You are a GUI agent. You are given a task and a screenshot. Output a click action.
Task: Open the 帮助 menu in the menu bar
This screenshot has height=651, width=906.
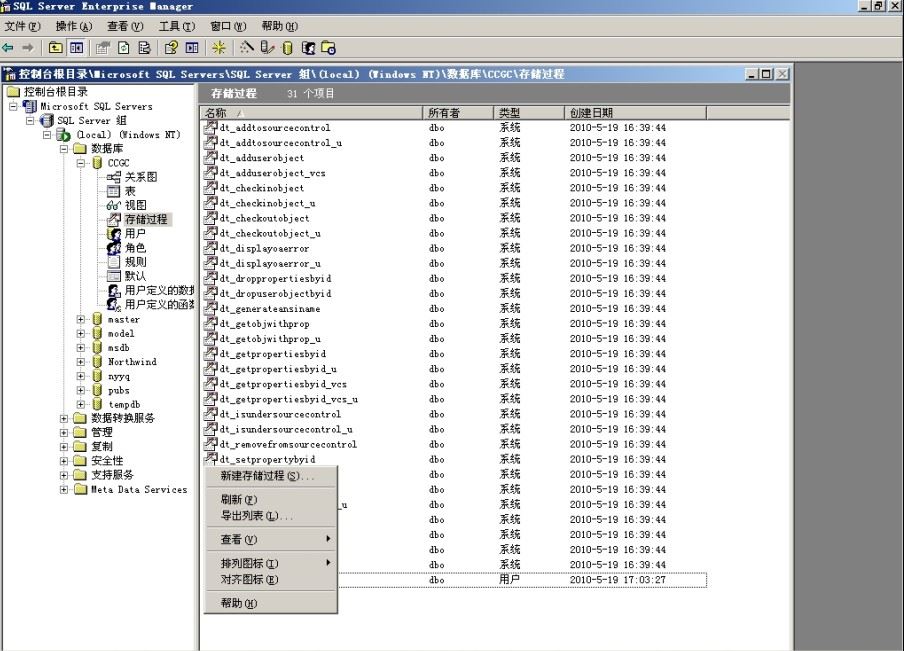click(x=280, y=26)
